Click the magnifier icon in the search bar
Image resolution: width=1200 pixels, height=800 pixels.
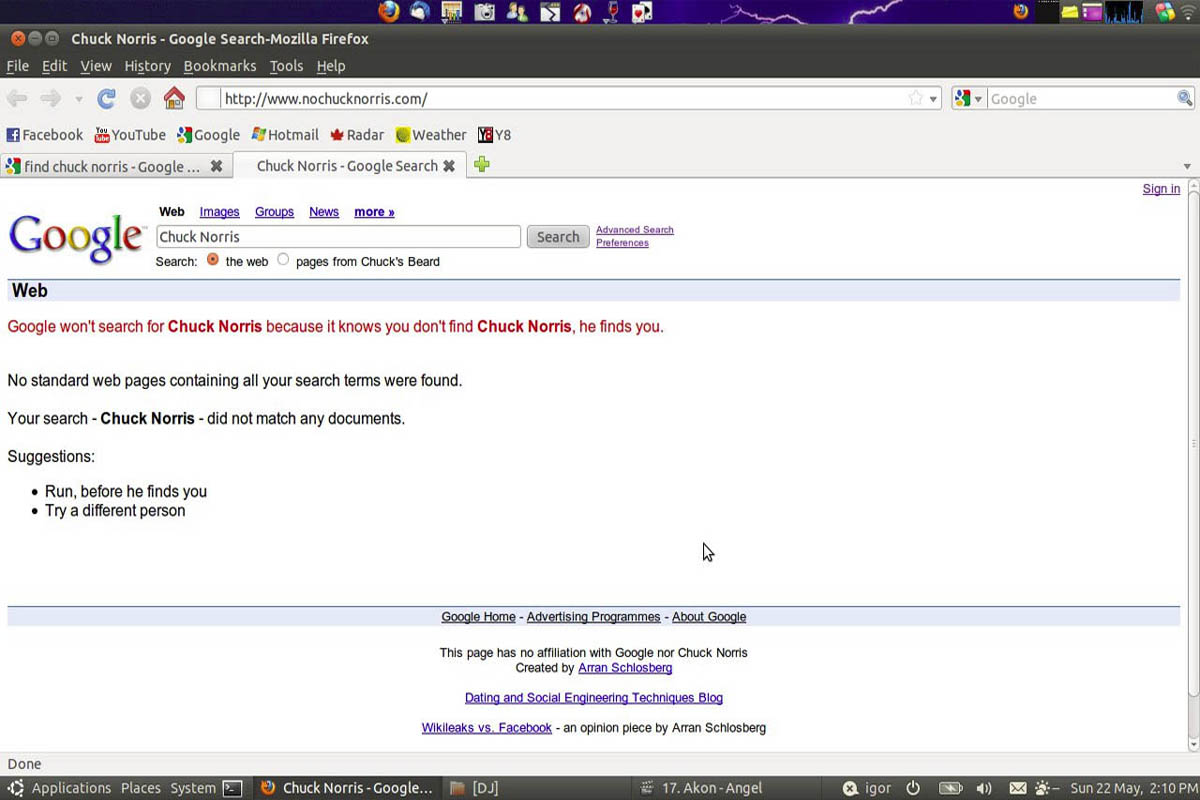[x=1184, y=98]
